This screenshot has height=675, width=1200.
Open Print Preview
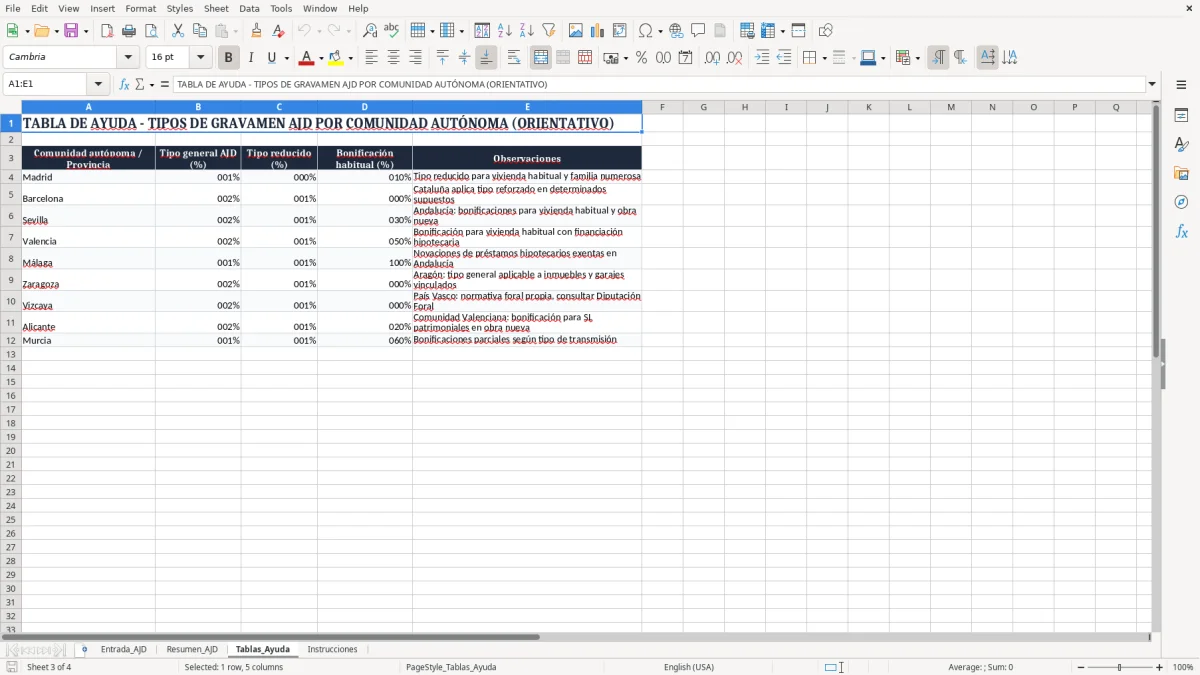coord(151,31)
